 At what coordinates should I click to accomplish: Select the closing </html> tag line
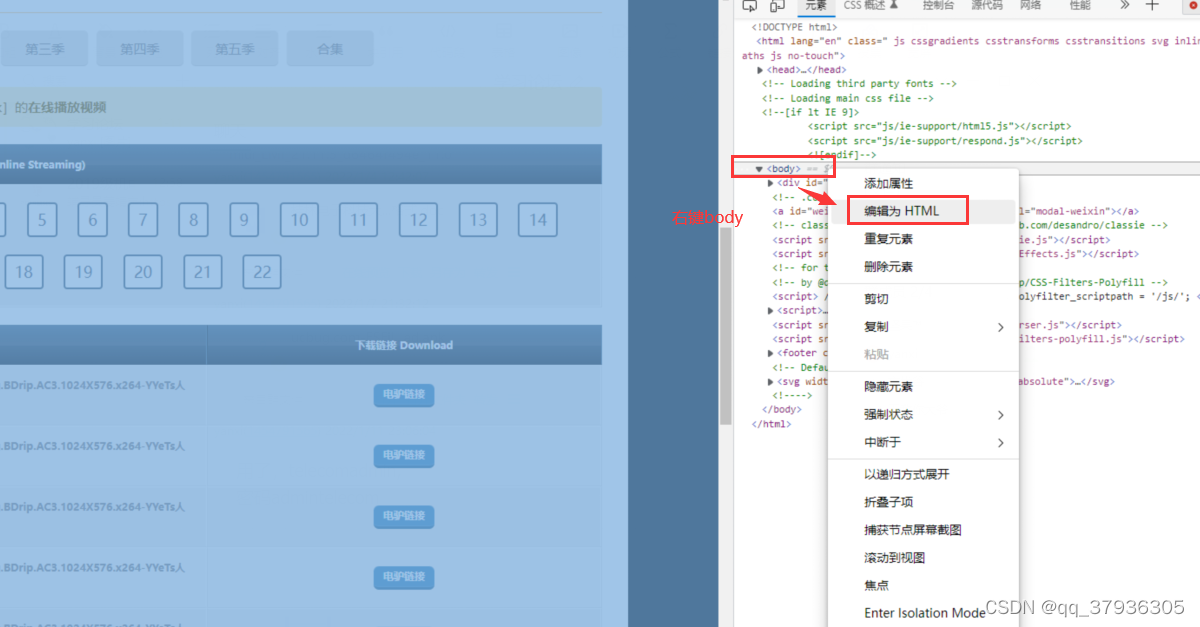(x=771, y=424)
